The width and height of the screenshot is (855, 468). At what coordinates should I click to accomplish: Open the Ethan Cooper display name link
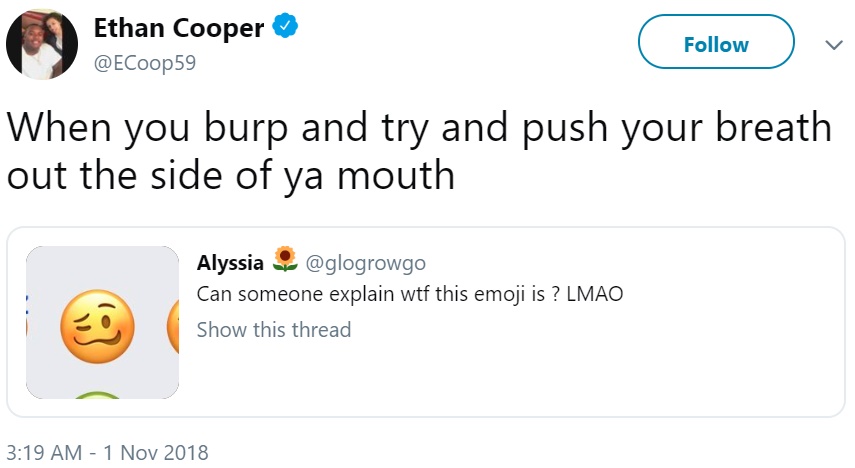pyautogui.click(x=179, y=28)
